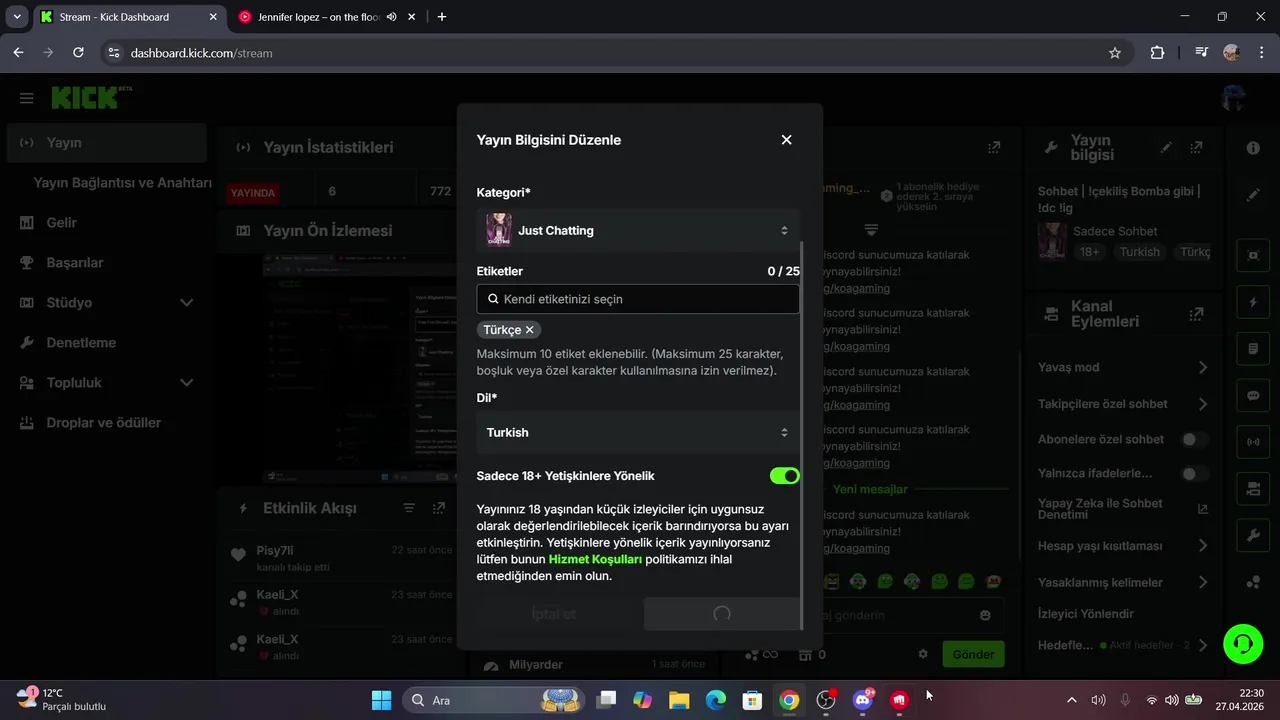Click the broadcast signal icon in right rail
This screenshot has height=720, width=1280.
(x=1253, y=442)
